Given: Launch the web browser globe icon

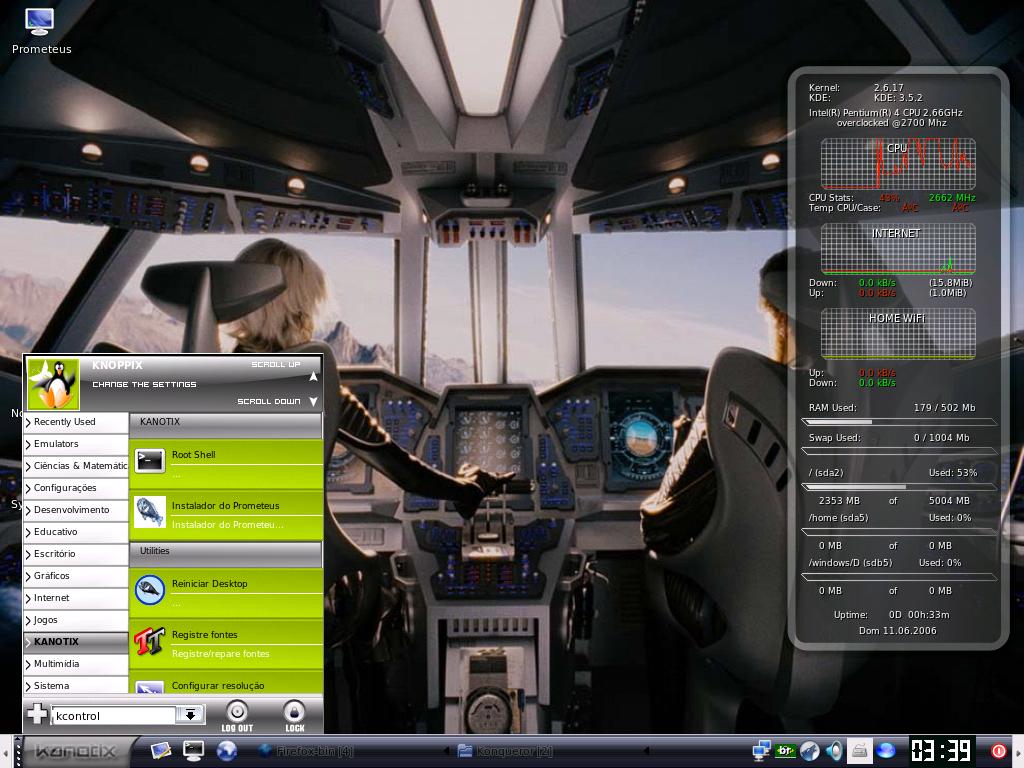Looking at the screenshot, I should tap(227, 751).
